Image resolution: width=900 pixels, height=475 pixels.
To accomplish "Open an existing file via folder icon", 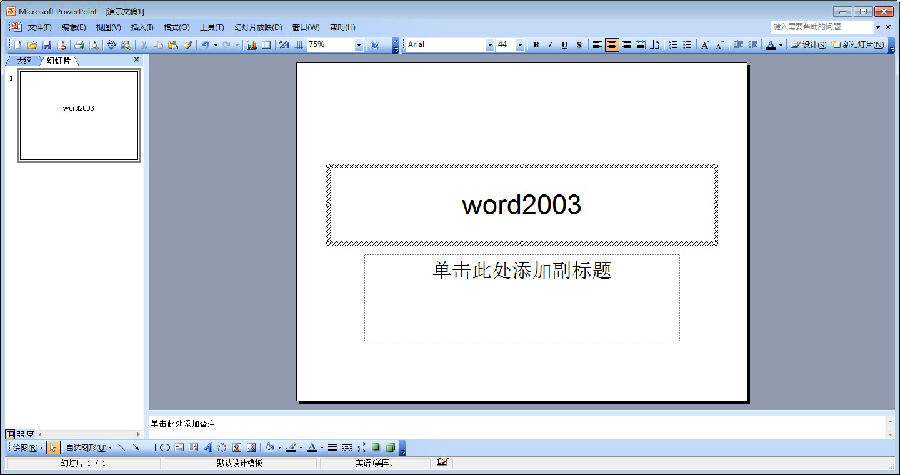I will point(32,45).
